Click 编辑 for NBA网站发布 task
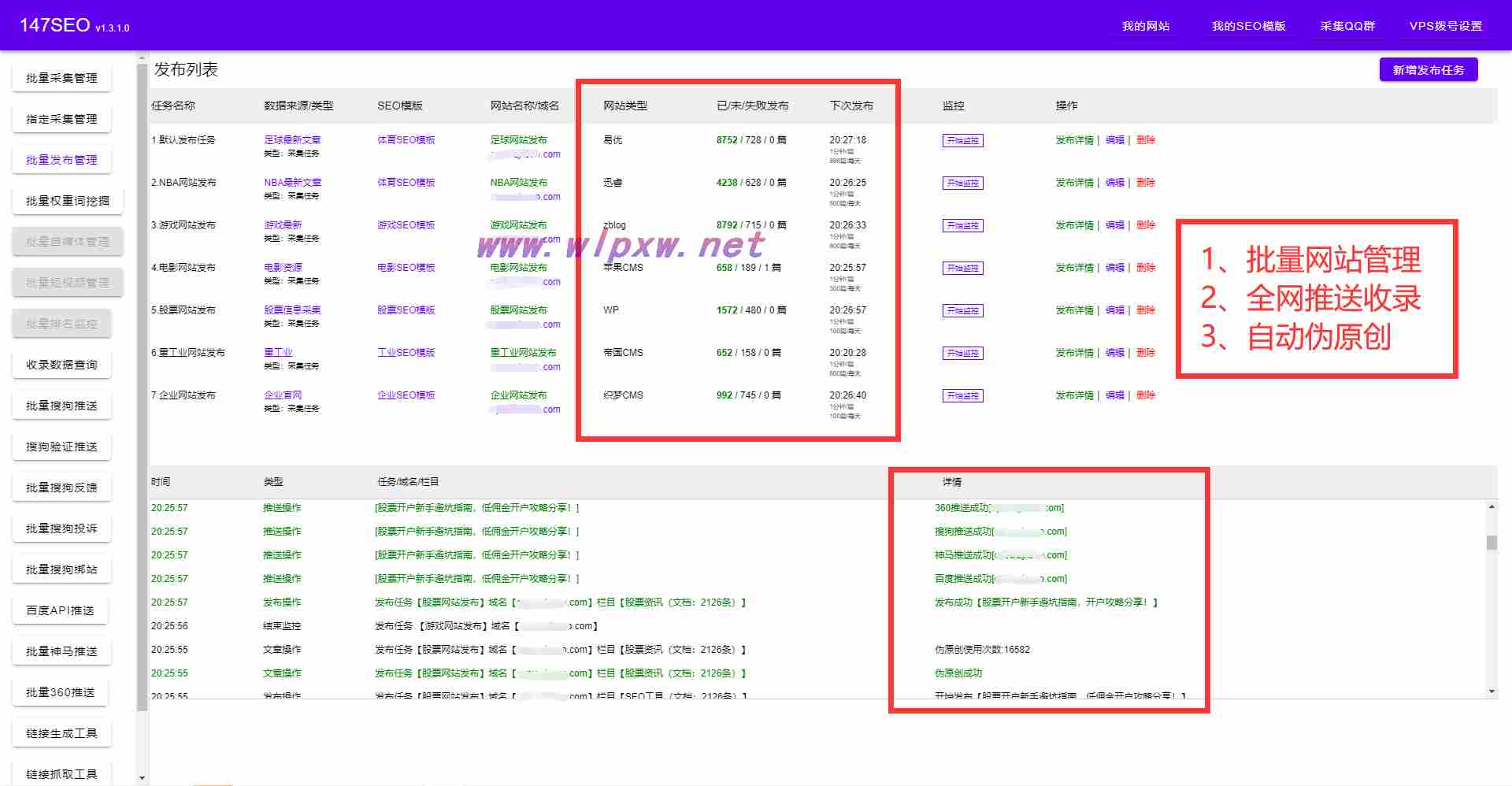Image resolution: width=1512 pixels, height=786 pixels. (x=1114, y=183)
